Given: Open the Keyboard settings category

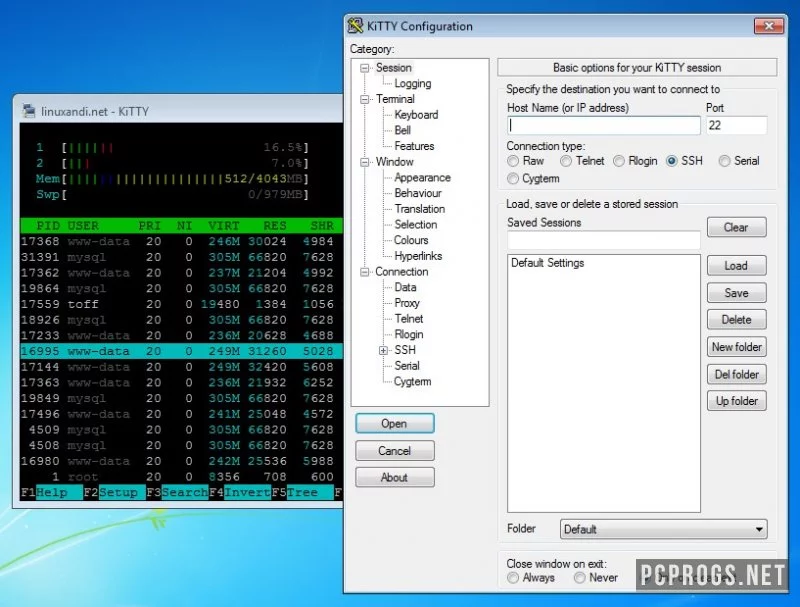Looking at the screenshot, I should (x=416, y=115).
